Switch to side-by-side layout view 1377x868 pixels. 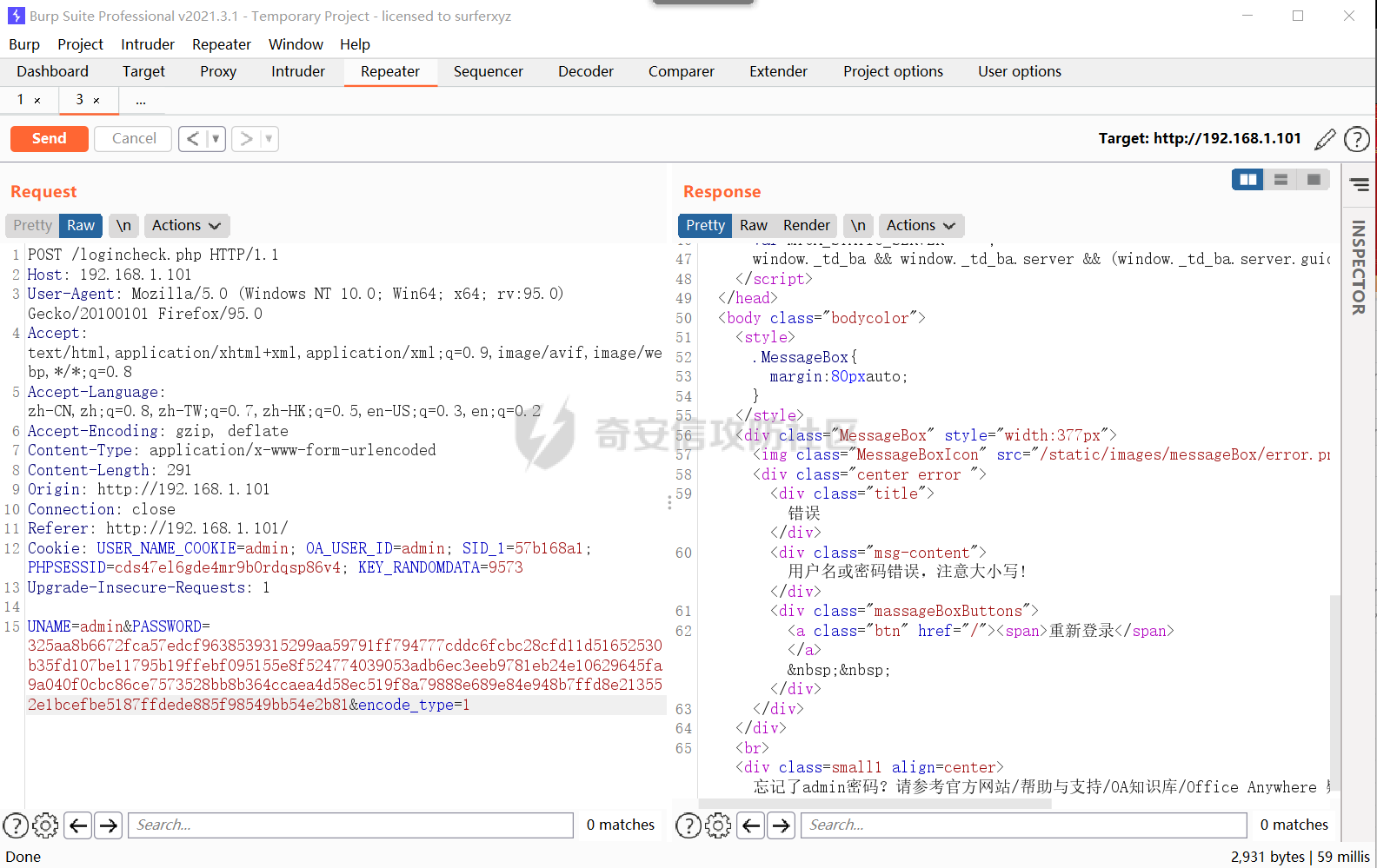click(x=1248, y=180)
